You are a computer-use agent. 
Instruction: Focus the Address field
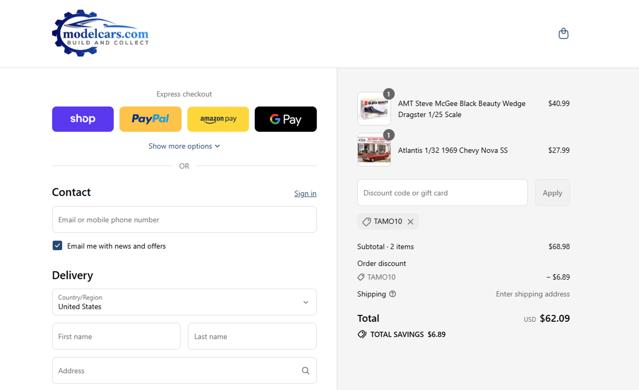pyautogui.click(x=184, y=370)
